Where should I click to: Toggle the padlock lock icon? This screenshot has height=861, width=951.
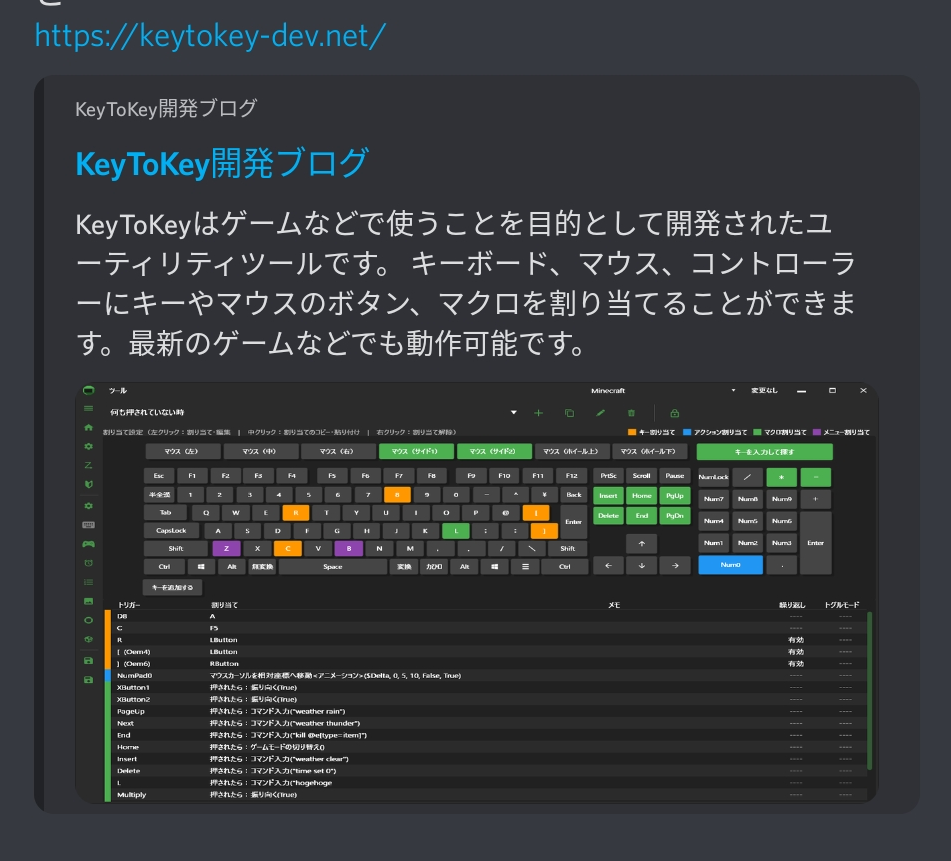[674, 412]
